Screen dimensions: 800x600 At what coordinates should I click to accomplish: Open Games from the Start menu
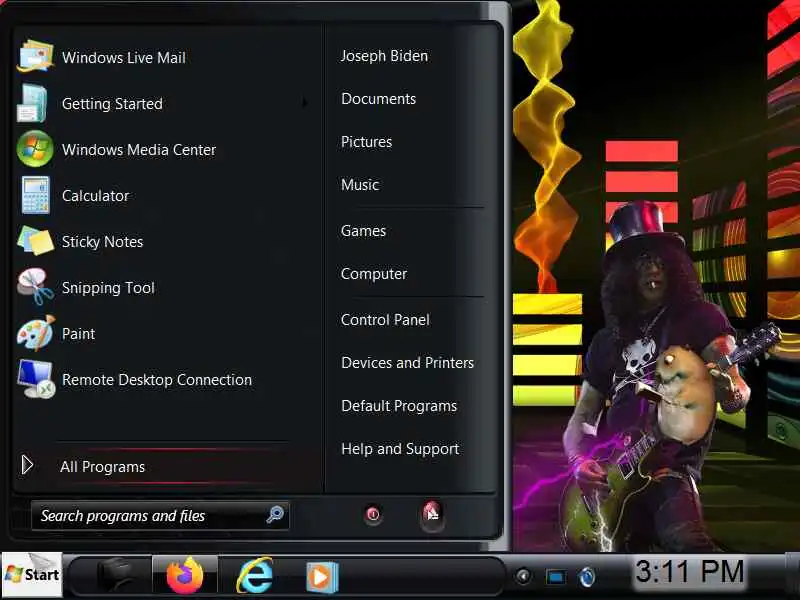[x=363, y=231]
